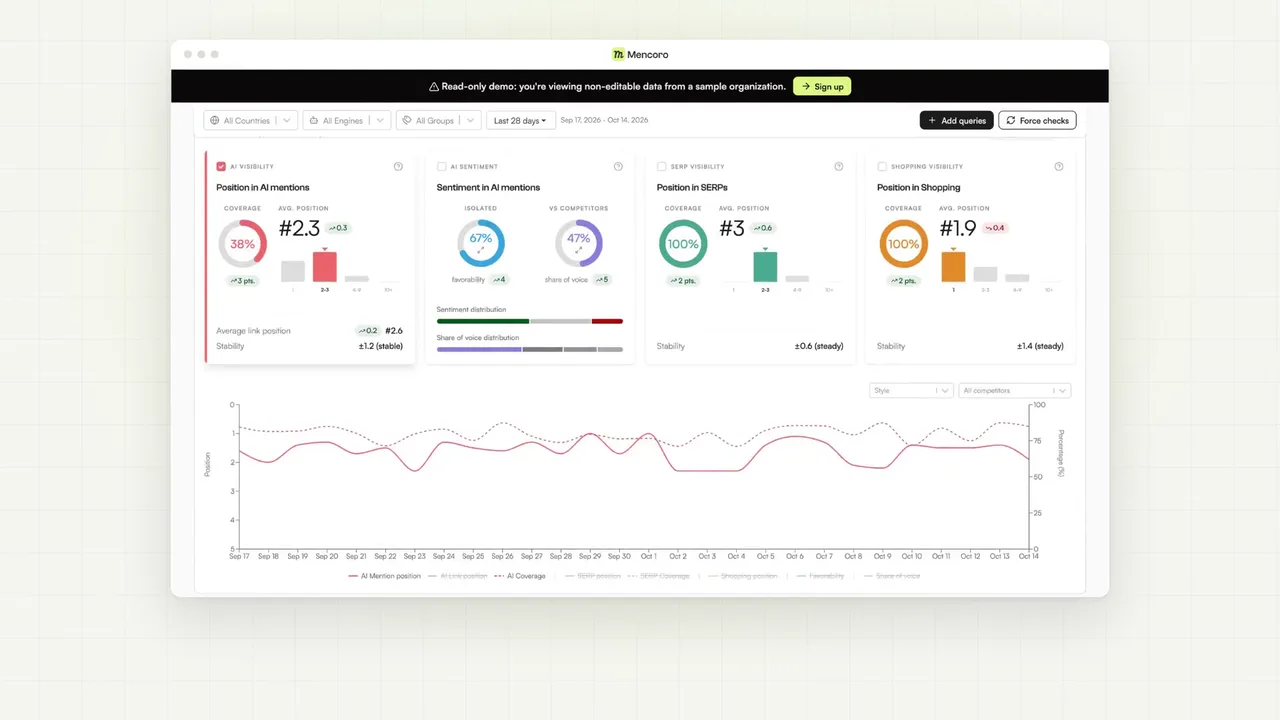Image resolution: width=1280 pixels, height=720 pixels.
Task: Click the Force checks button
Action: [1037, 121]
